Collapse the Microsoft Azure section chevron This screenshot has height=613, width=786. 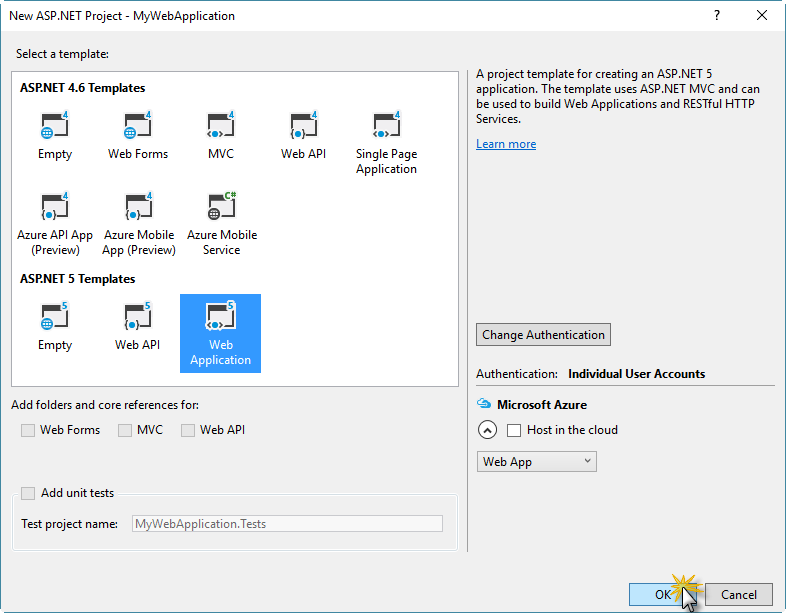click(487, 430)
